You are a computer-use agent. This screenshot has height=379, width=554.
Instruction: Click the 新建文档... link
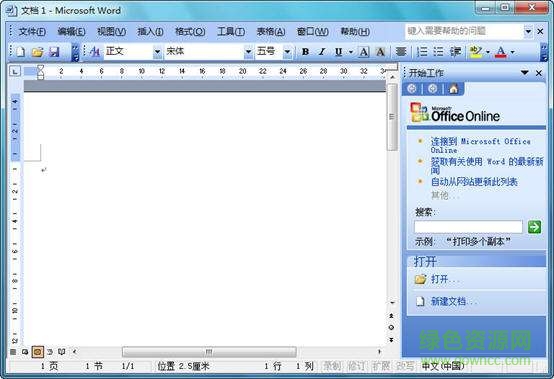pos(446,301)
